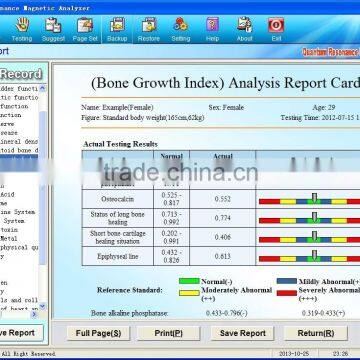The image size is (360, 360).
Task: Click the left panel's partially visible report button
Action: [x=21, y=333]
